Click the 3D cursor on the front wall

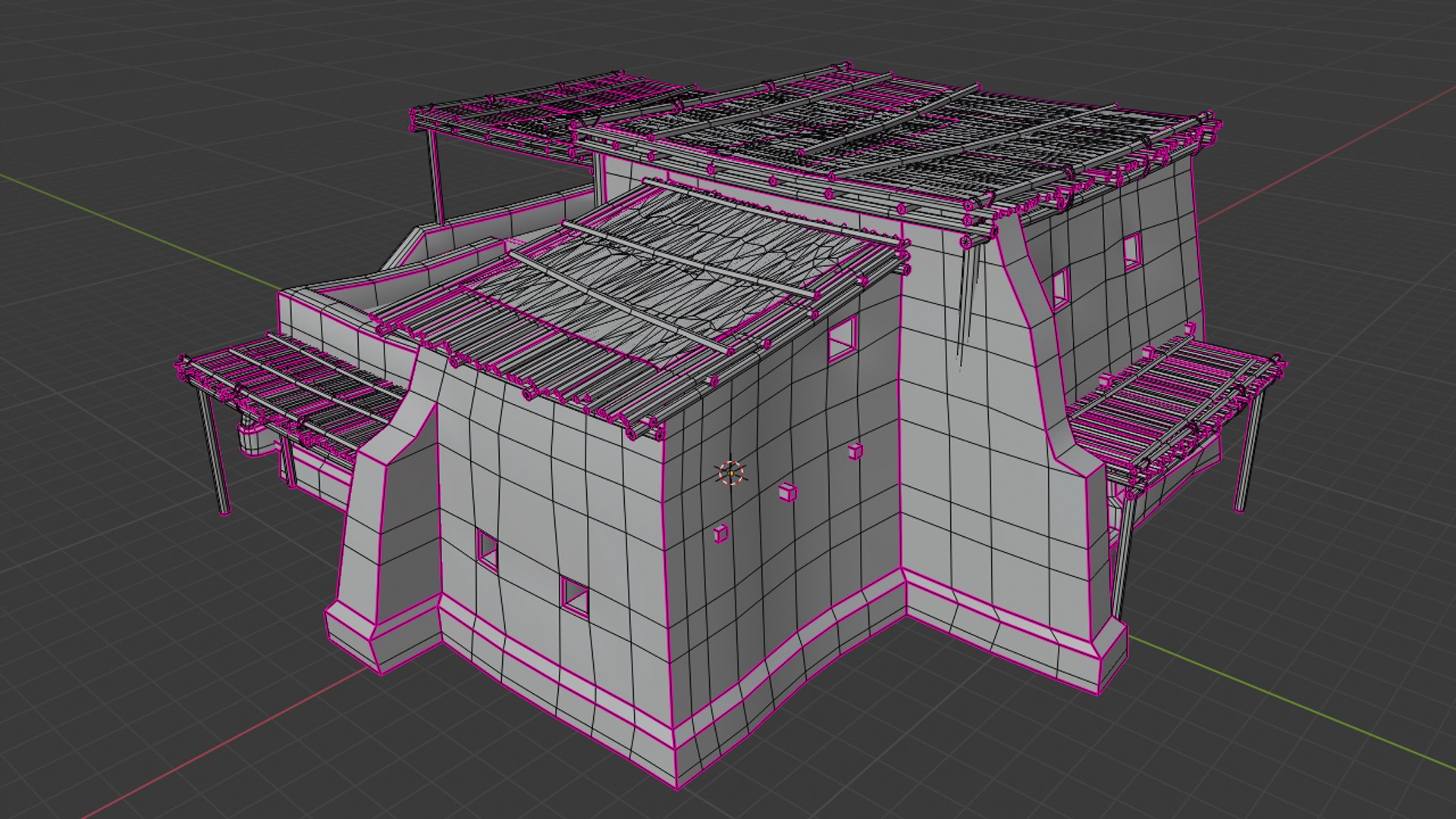pyautogui.click(x=731, y=473)
